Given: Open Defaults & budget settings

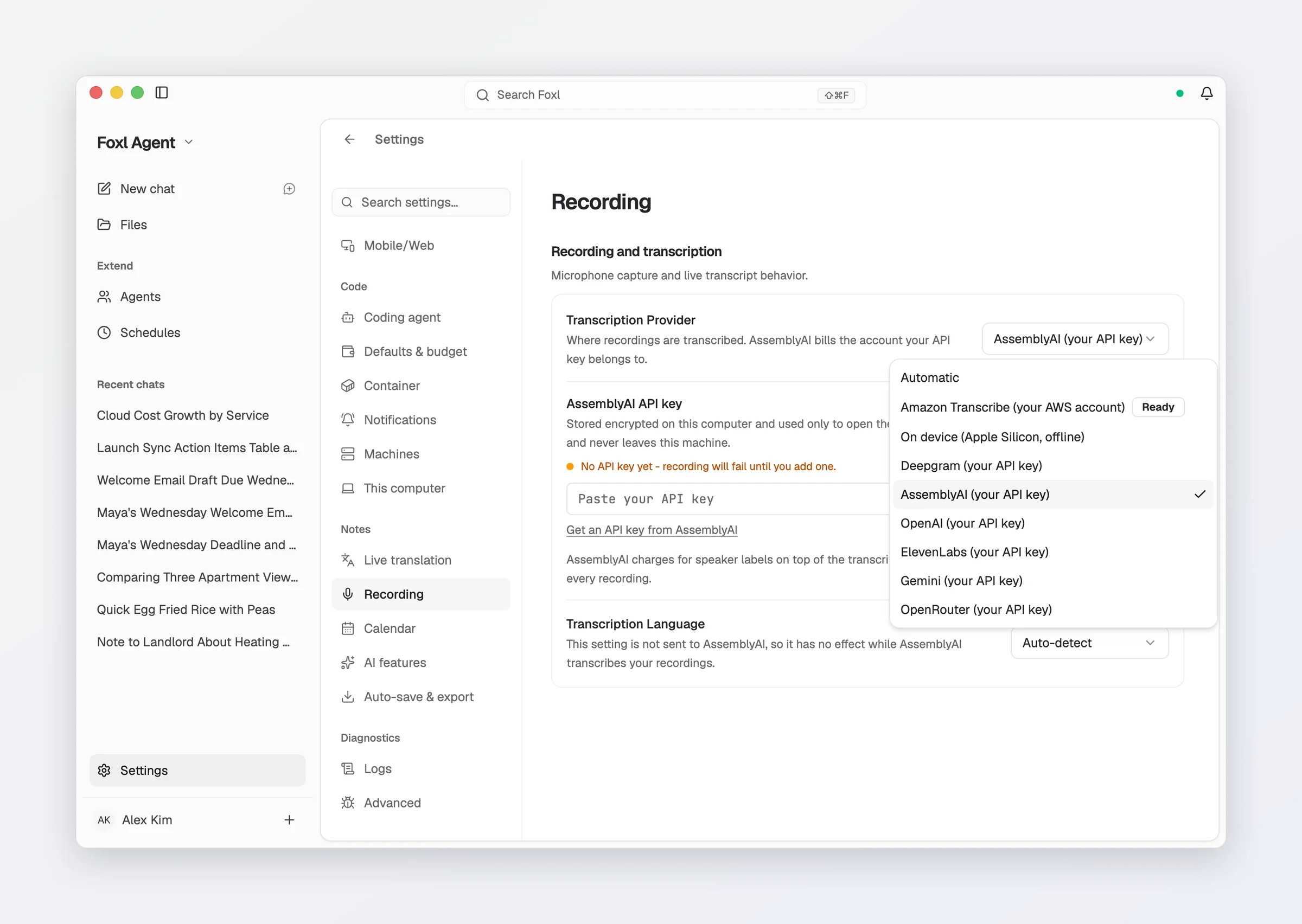Looking at the screenshot, I should (x=420, y=351).
